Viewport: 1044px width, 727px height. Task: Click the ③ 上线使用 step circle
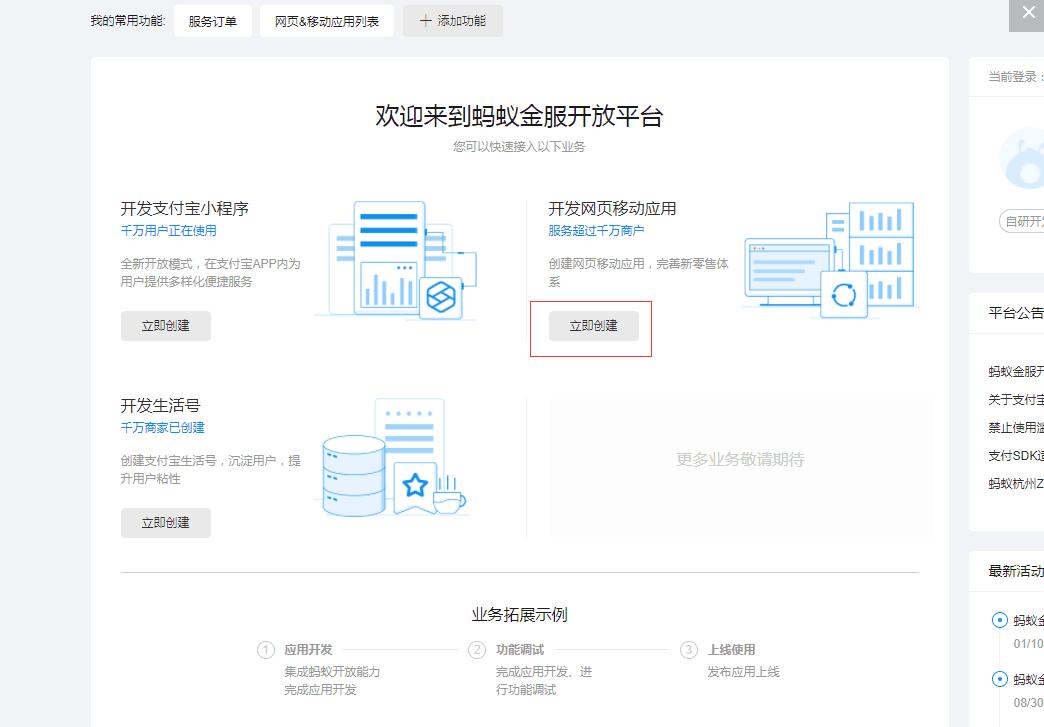point(689,650)
